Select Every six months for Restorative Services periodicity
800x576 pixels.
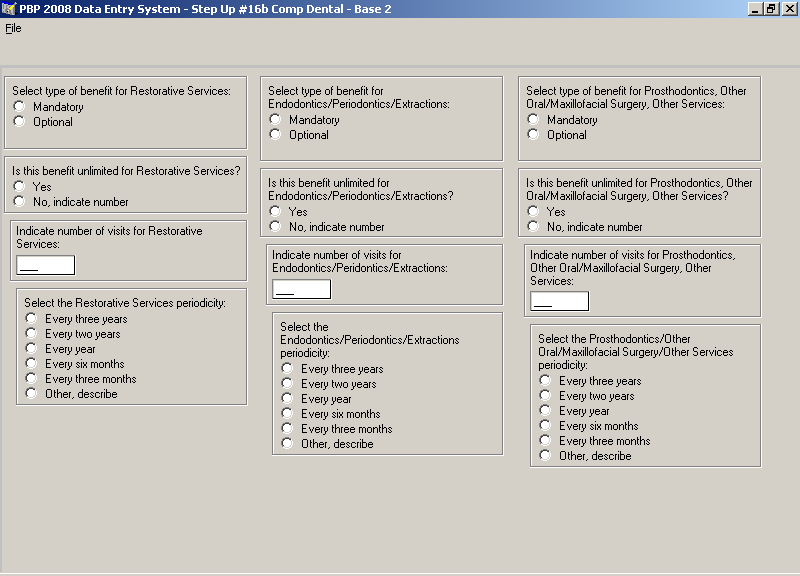(x=32, y=363)
